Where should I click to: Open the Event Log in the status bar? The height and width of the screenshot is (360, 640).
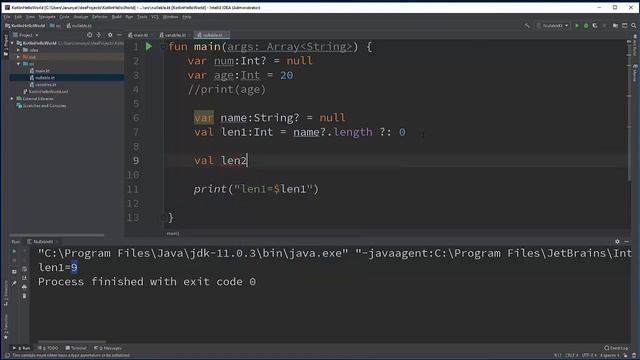[x=616, y=348]
